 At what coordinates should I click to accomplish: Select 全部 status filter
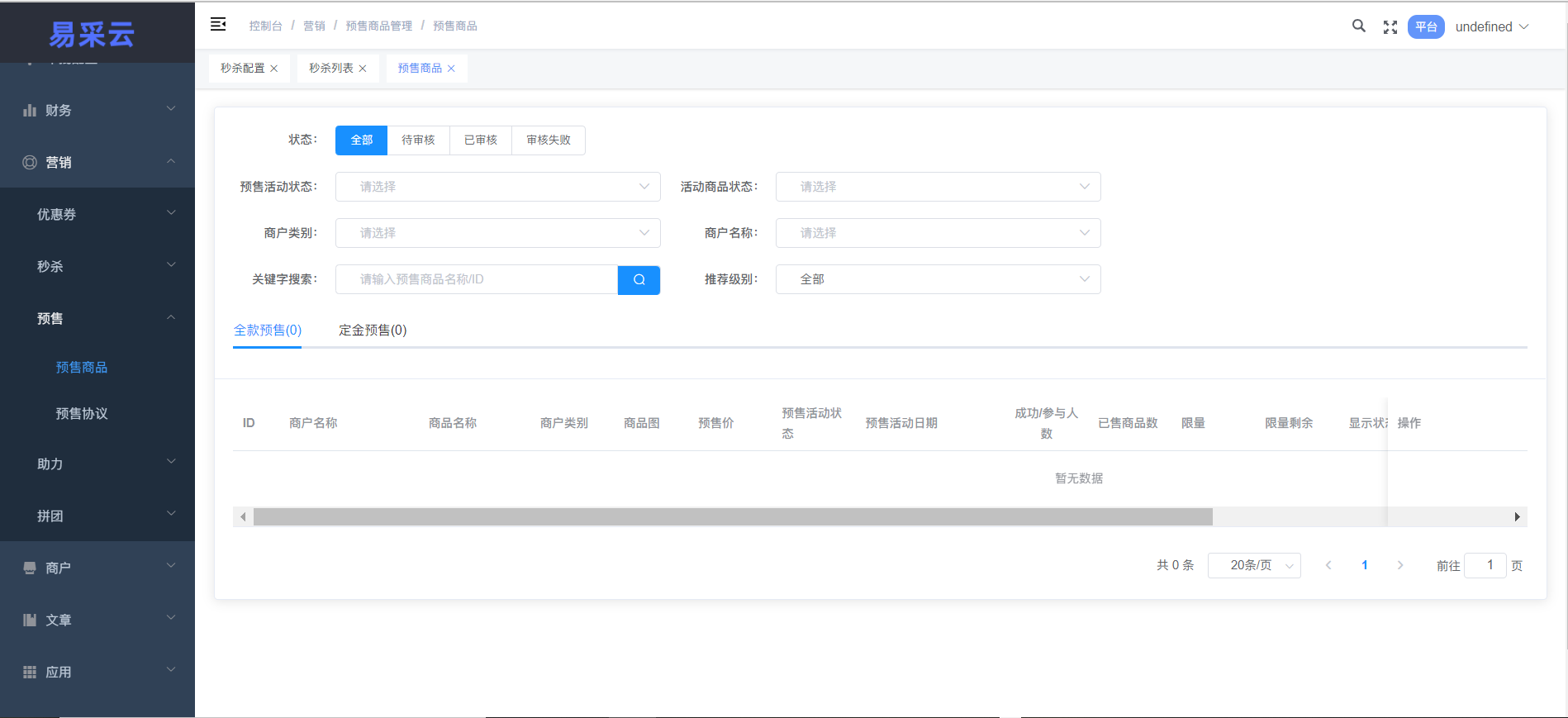[x=362, y=140]
